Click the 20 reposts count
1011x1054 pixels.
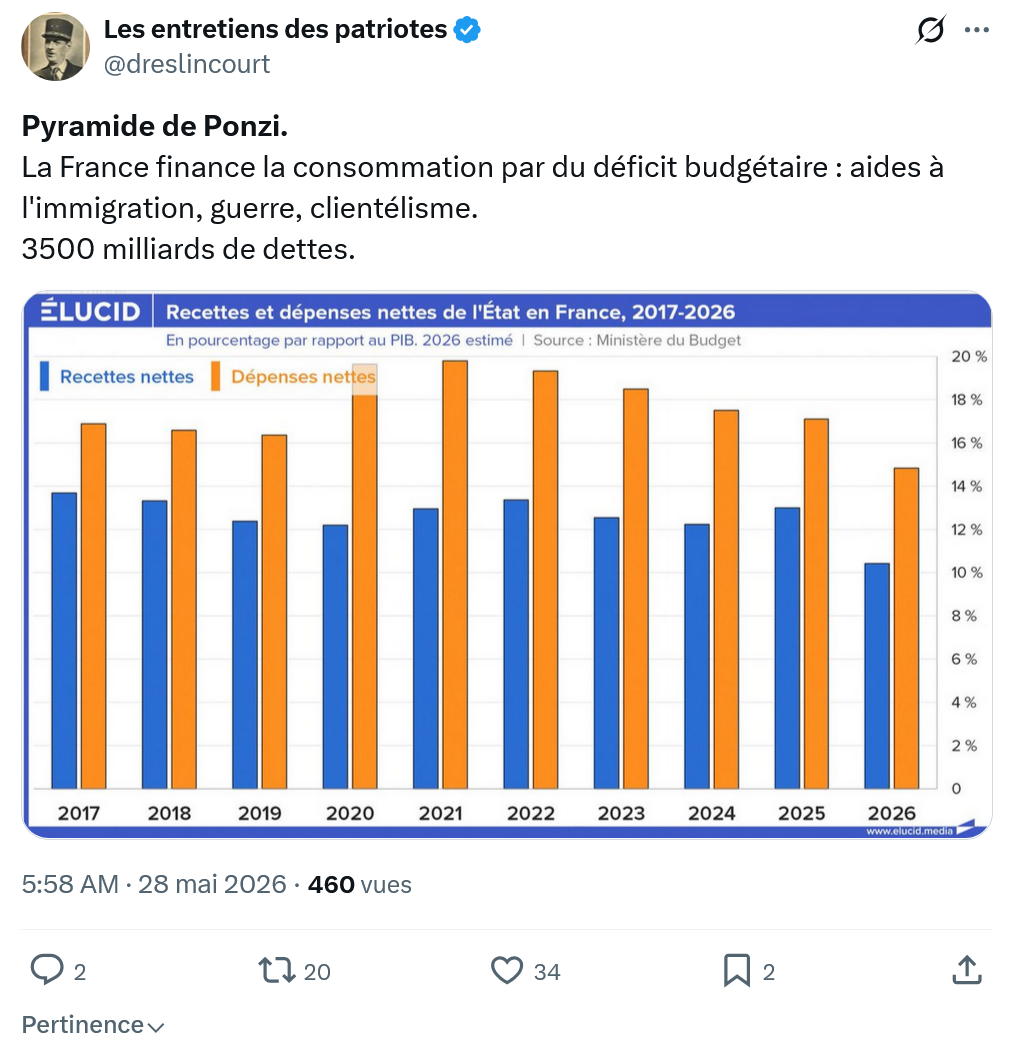click(317, 972)
